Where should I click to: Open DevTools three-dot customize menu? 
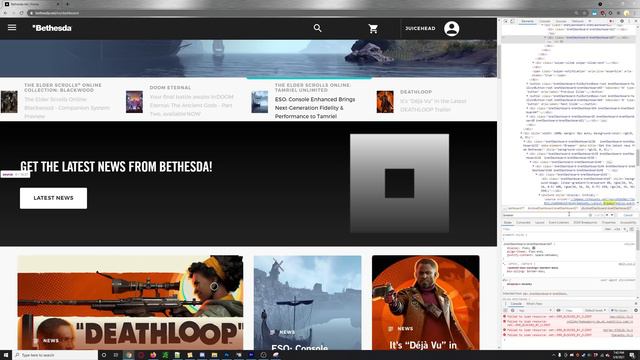[629, 21]
